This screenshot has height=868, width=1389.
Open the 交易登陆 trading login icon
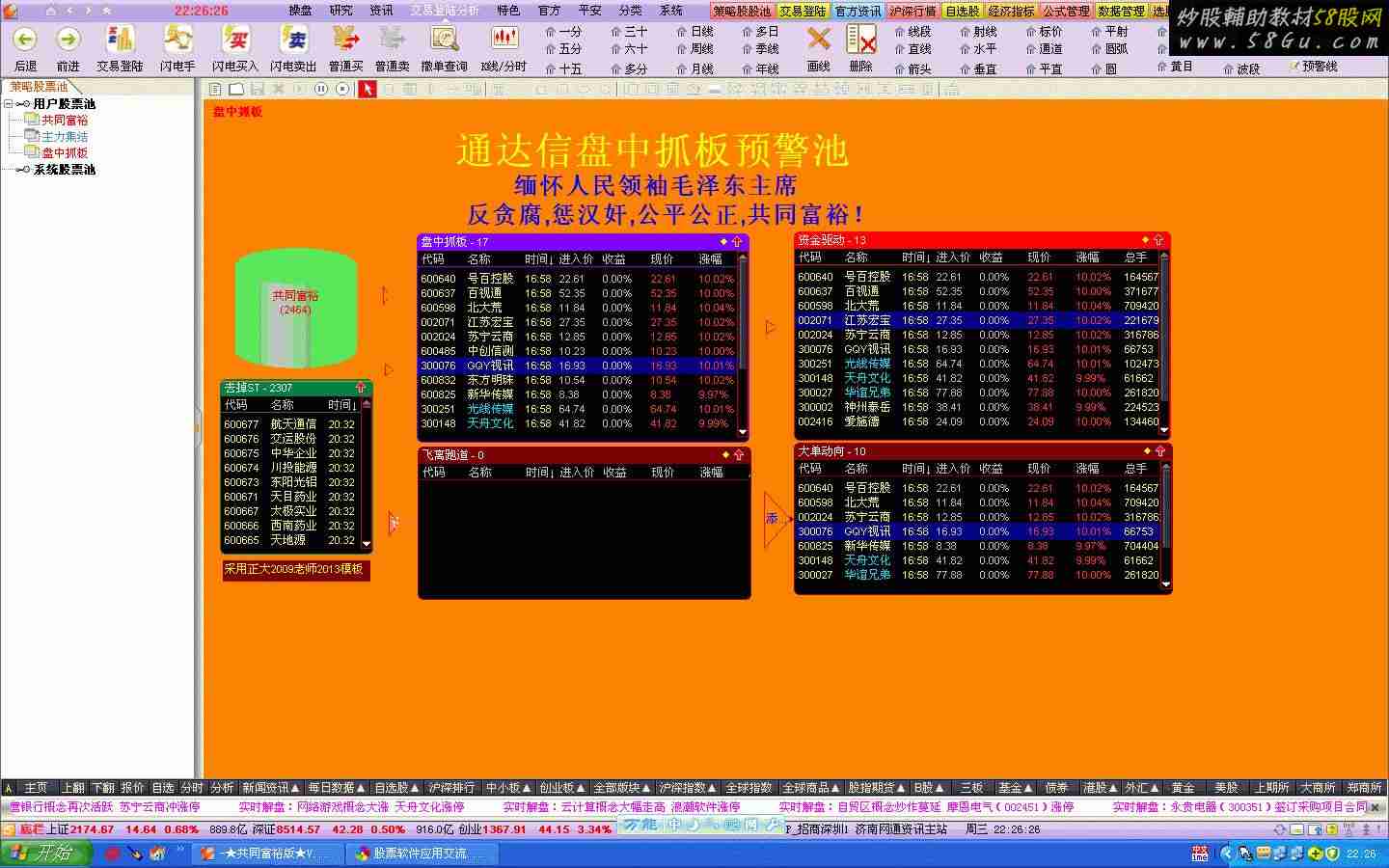click(x=120, y=40)
